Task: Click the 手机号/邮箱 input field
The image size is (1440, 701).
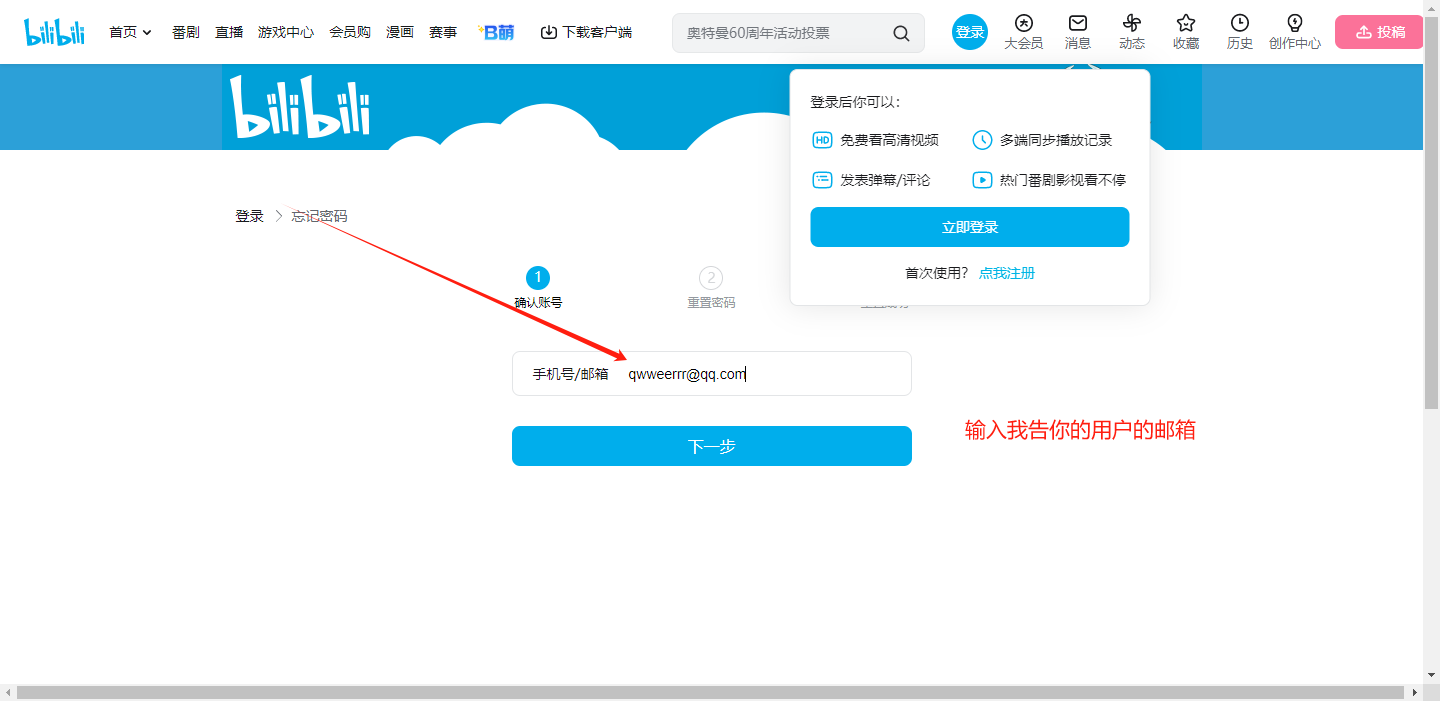Action: point(712,373)
